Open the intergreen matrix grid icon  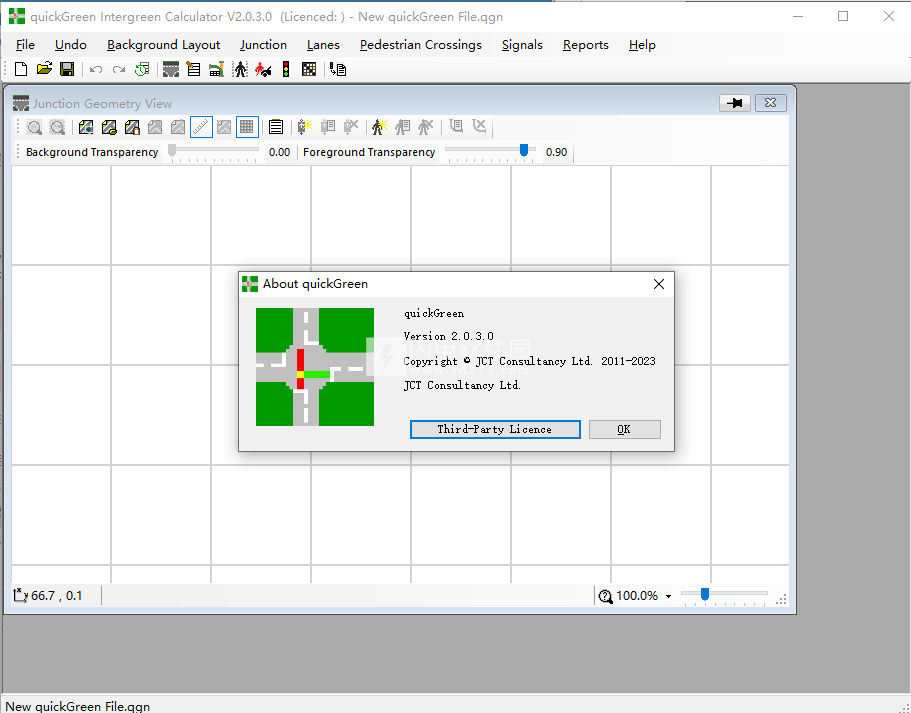(309, 70)
